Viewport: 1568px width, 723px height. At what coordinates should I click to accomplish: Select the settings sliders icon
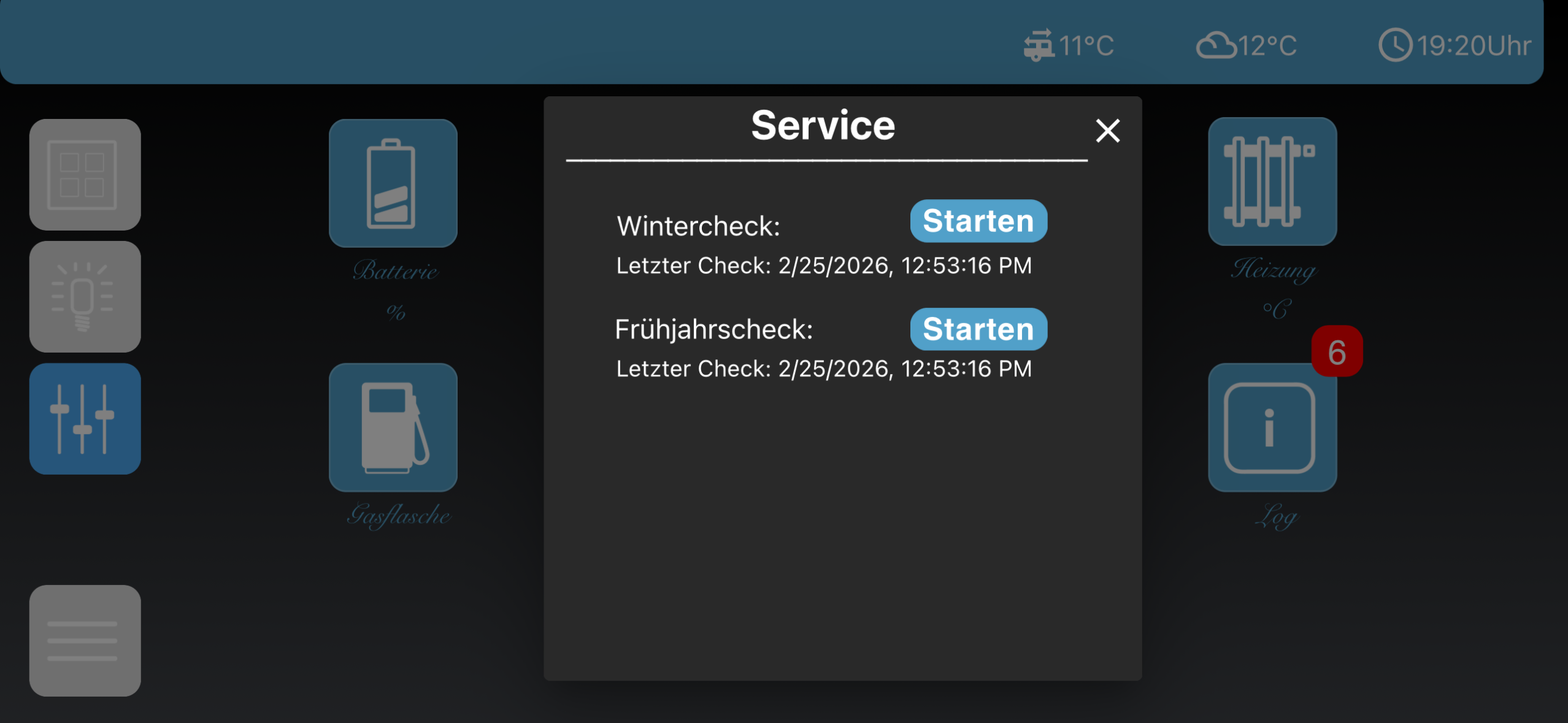[x=85, y=419]
